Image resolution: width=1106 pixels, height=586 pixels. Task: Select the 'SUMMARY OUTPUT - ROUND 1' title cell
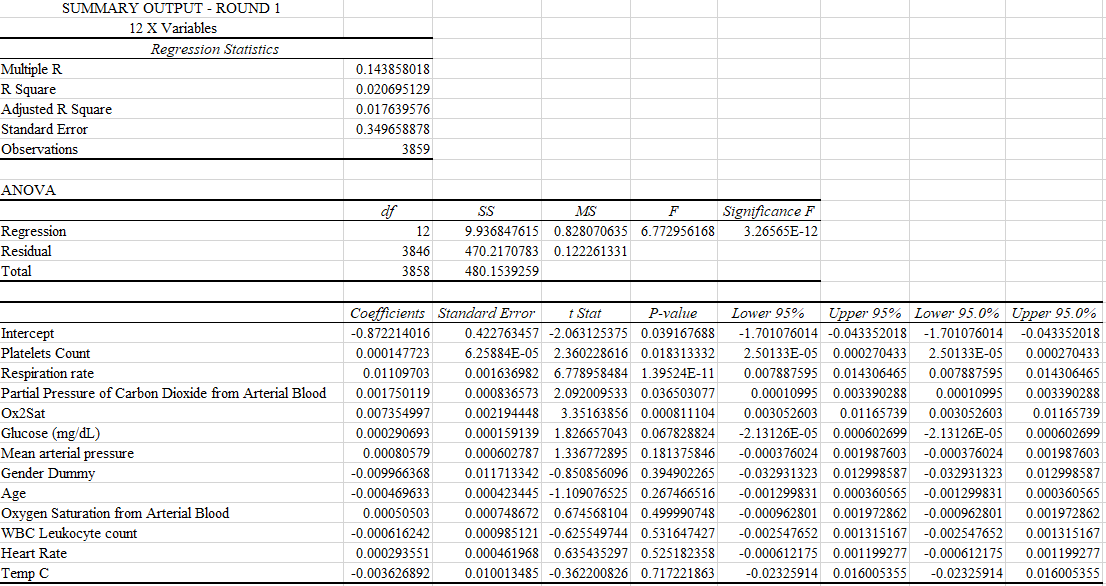pyautogui.click(x=171, y=8)
